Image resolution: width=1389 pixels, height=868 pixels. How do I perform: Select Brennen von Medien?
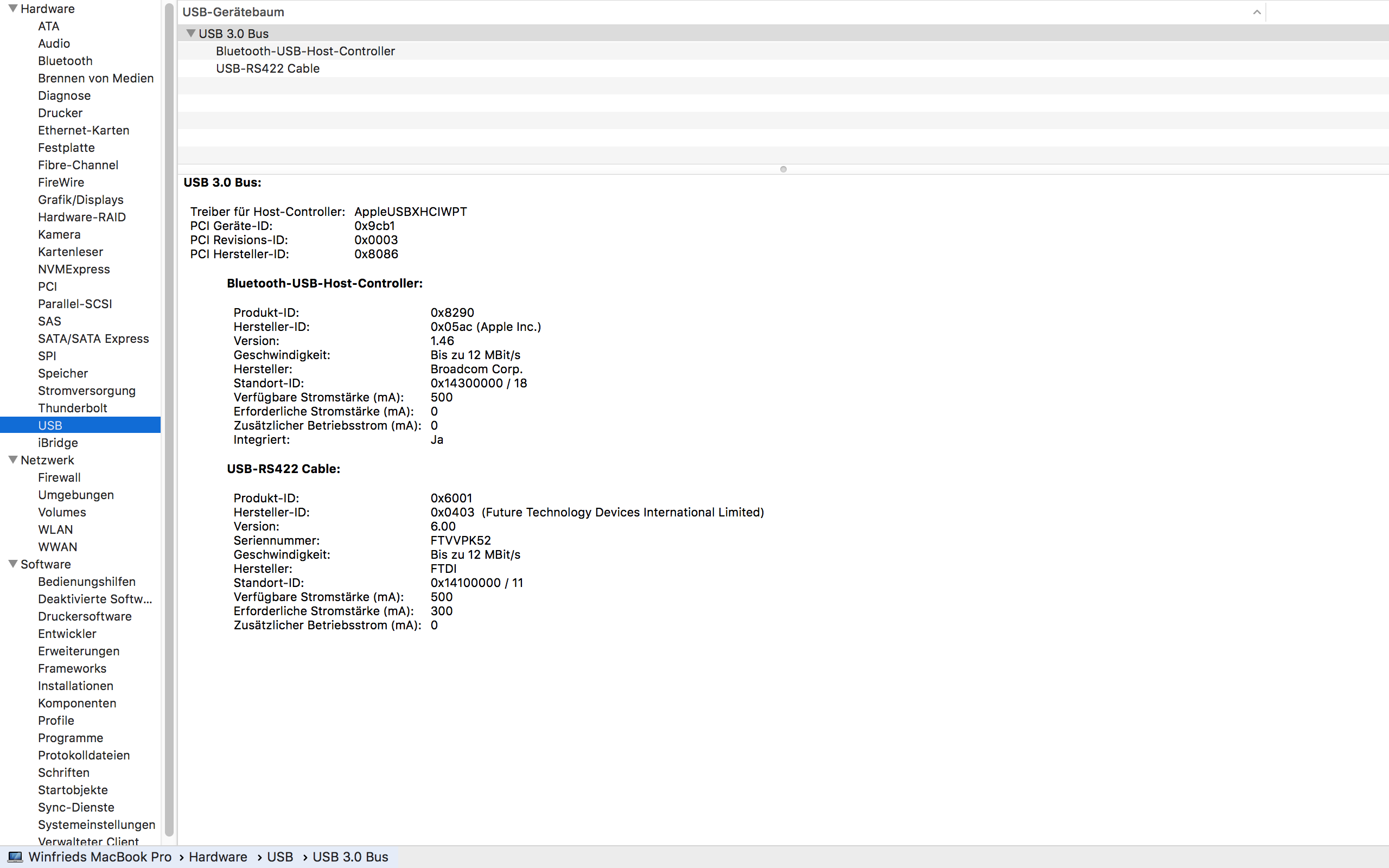96,78
